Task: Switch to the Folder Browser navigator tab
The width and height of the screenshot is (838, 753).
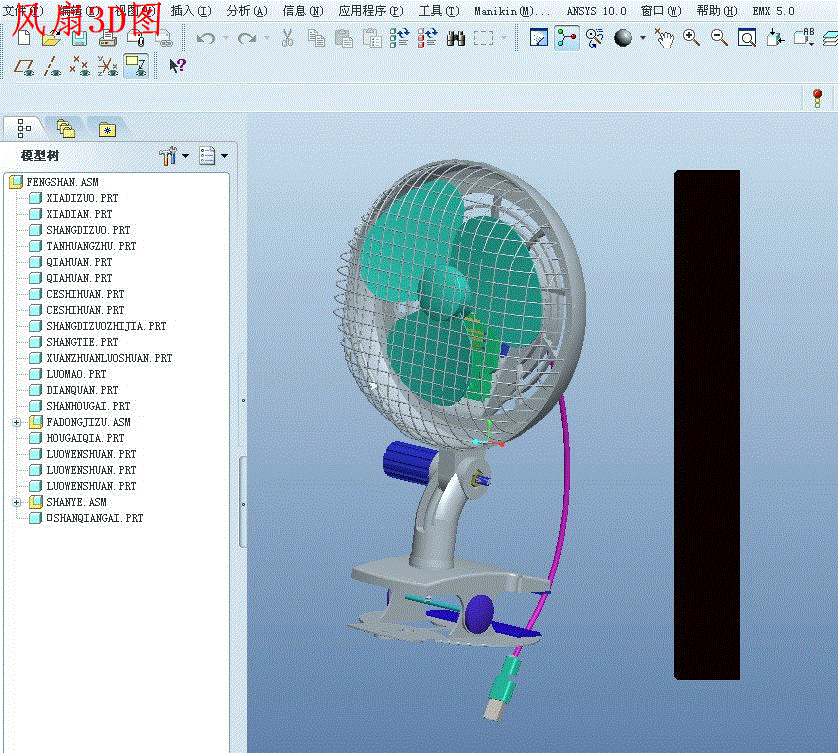Action: click(x=65, y=128)
